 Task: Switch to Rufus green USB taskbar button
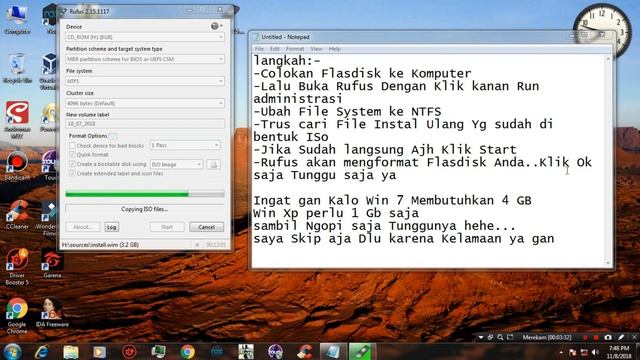(362, 351)
